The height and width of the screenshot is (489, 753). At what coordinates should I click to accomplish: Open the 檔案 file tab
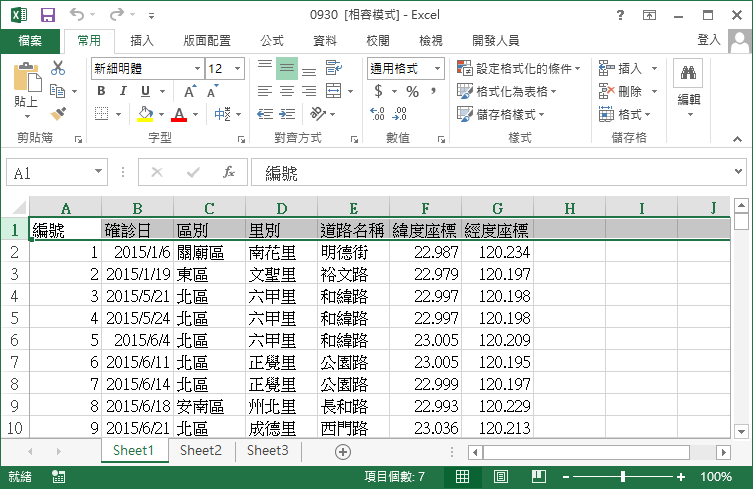[30, 41]
